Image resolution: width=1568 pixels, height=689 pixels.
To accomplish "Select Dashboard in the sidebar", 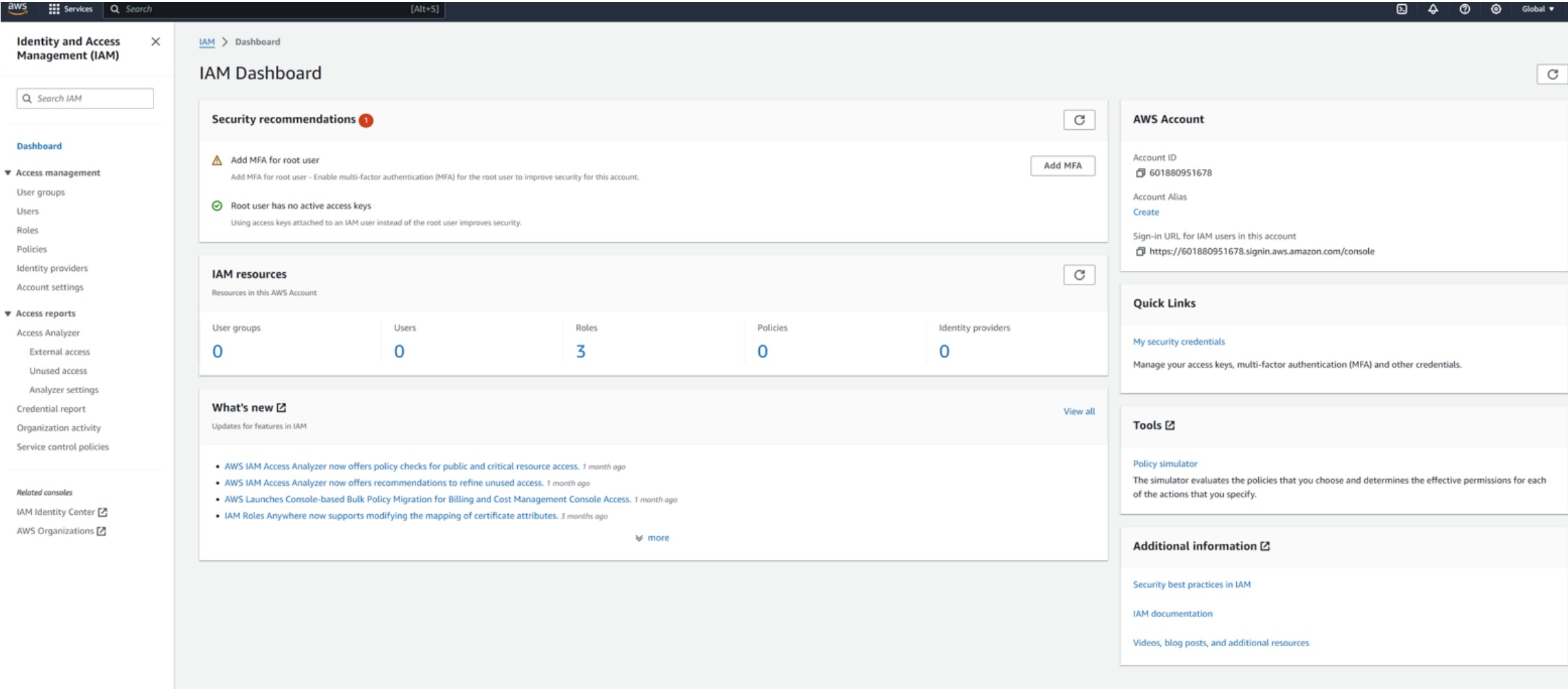I will point(39,146).
